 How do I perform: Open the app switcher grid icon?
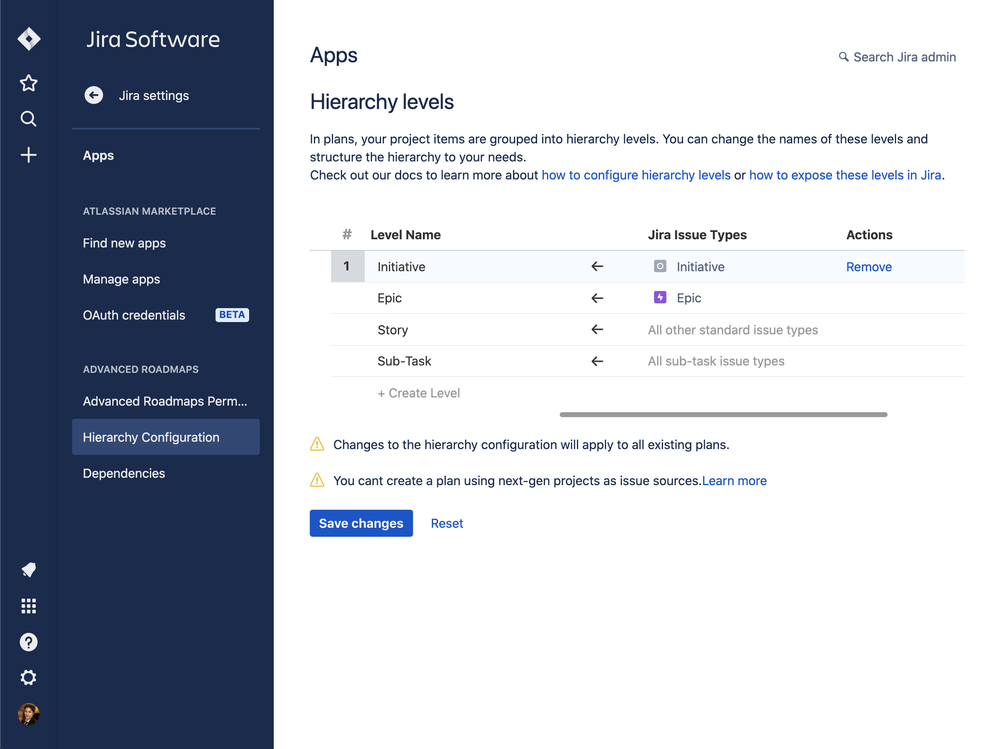[29, 606]
